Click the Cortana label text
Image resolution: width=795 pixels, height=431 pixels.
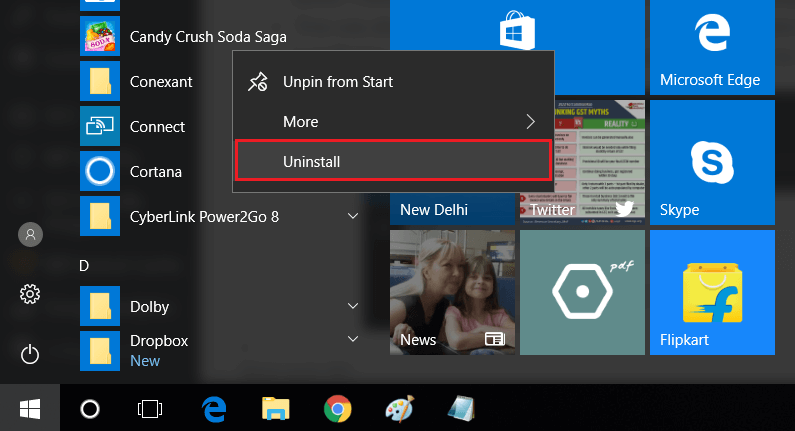point(156,172)
